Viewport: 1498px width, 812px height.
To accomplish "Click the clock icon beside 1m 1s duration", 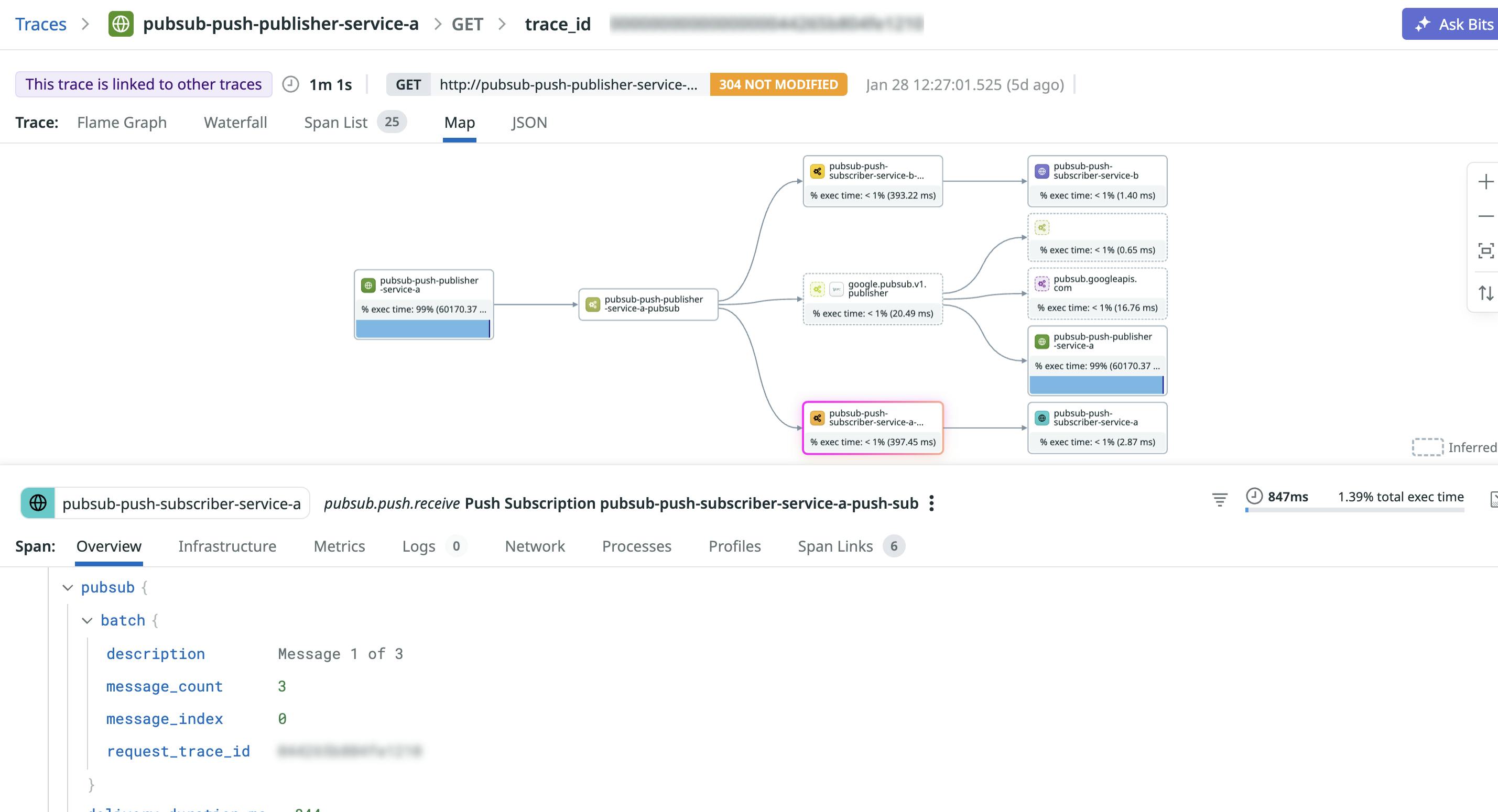I will pyautogui.click(x=291, y=84).
